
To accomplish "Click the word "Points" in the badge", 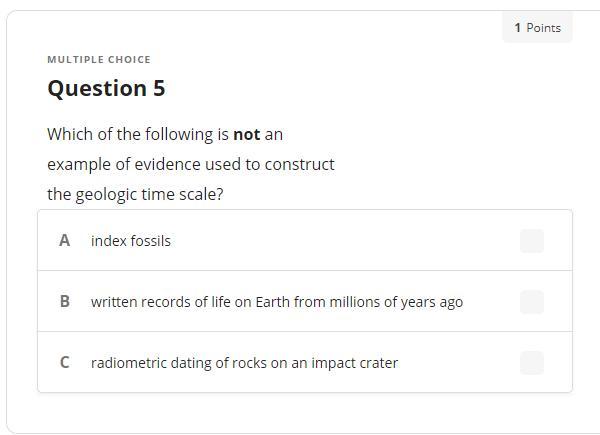I will (543, 28).
